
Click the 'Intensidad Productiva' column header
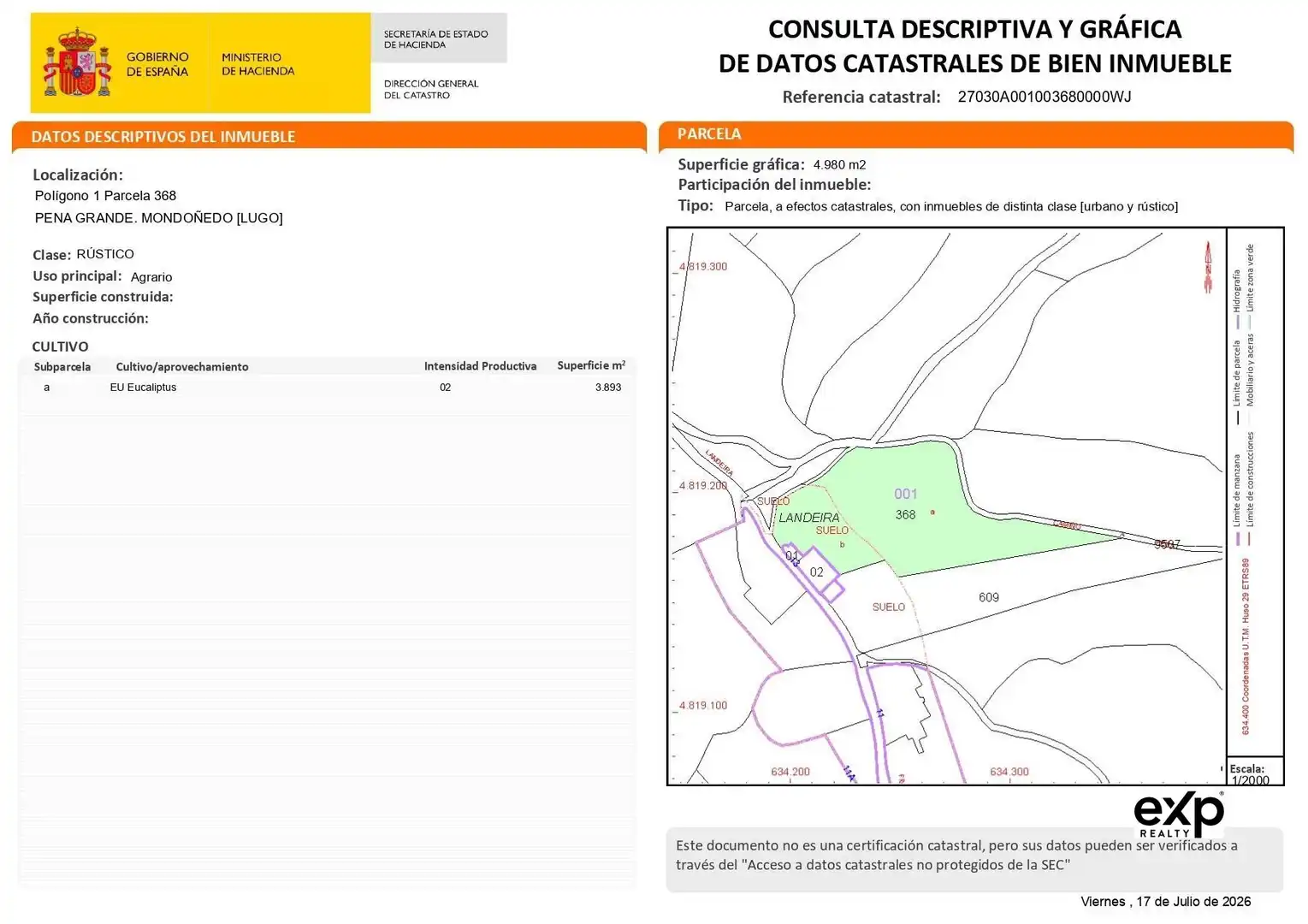point(480,366)
